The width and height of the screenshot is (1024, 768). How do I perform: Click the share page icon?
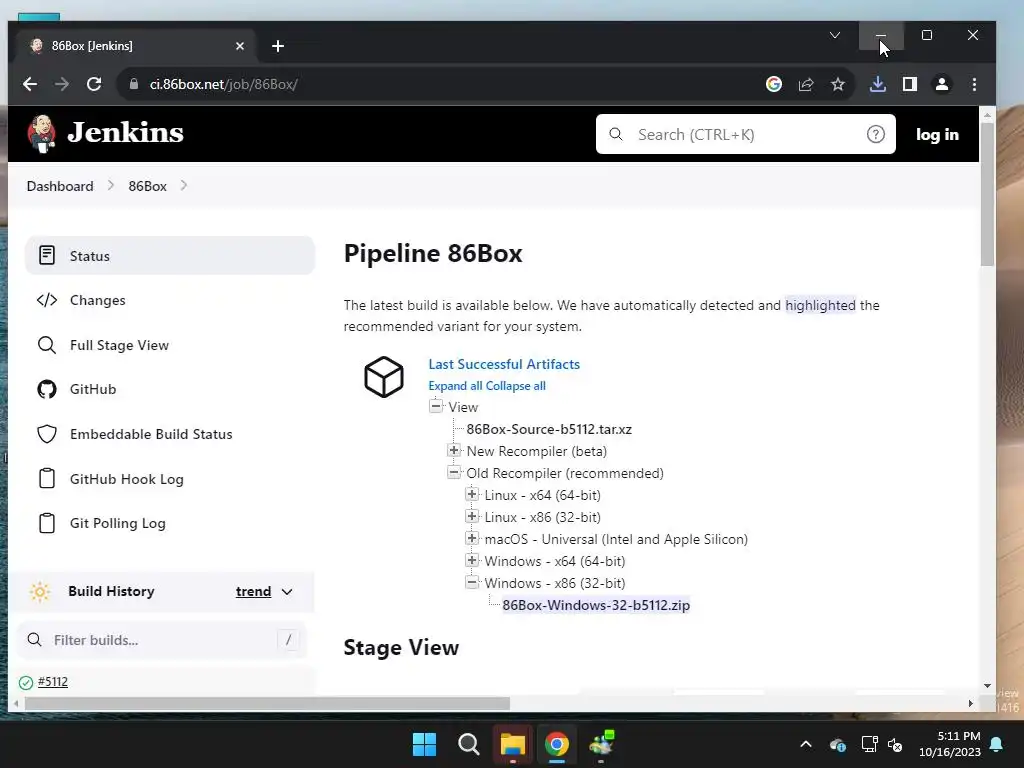[806, 84]
